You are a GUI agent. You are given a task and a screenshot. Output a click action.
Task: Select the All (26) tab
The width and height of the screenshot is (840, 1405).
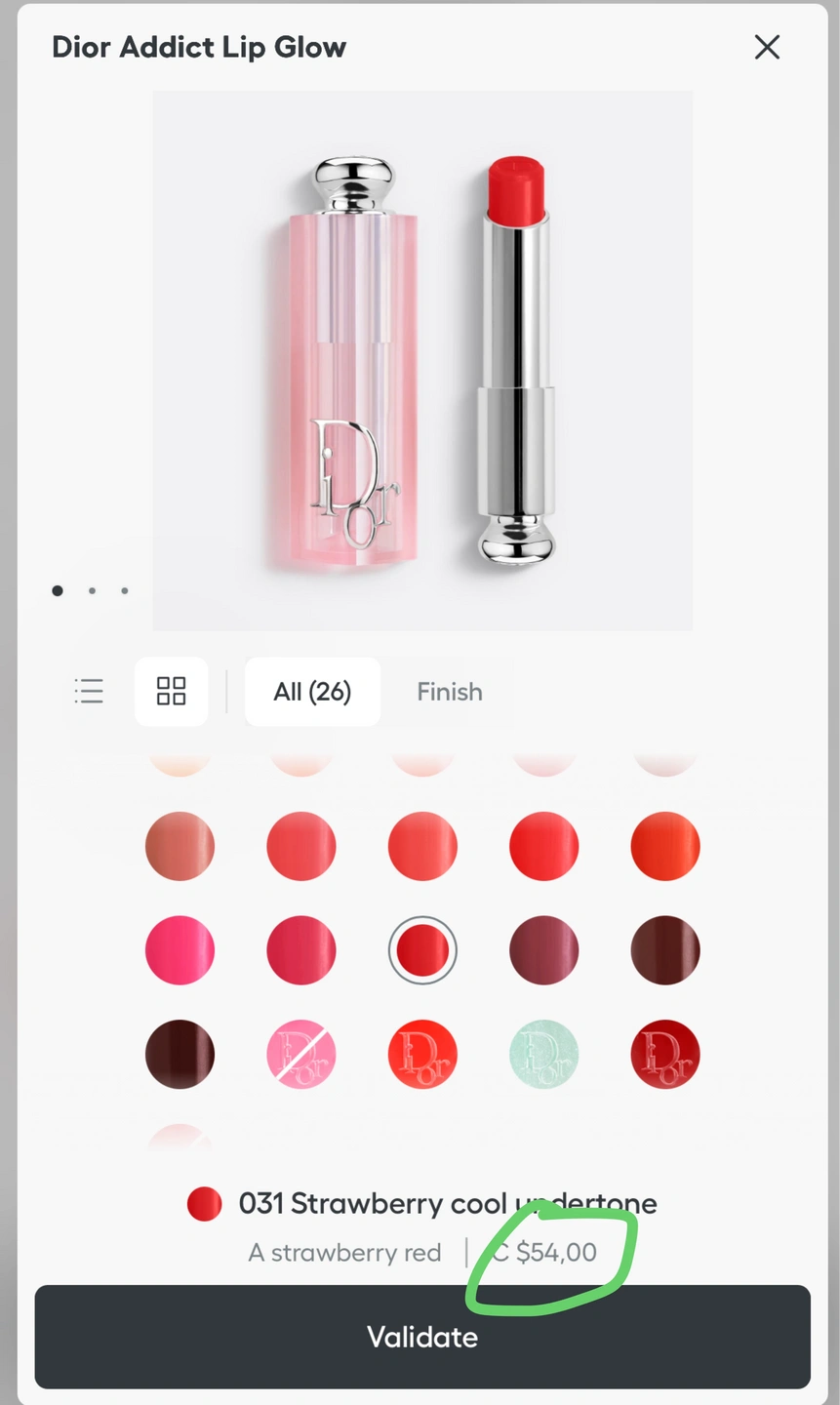(x=312, y=691)
